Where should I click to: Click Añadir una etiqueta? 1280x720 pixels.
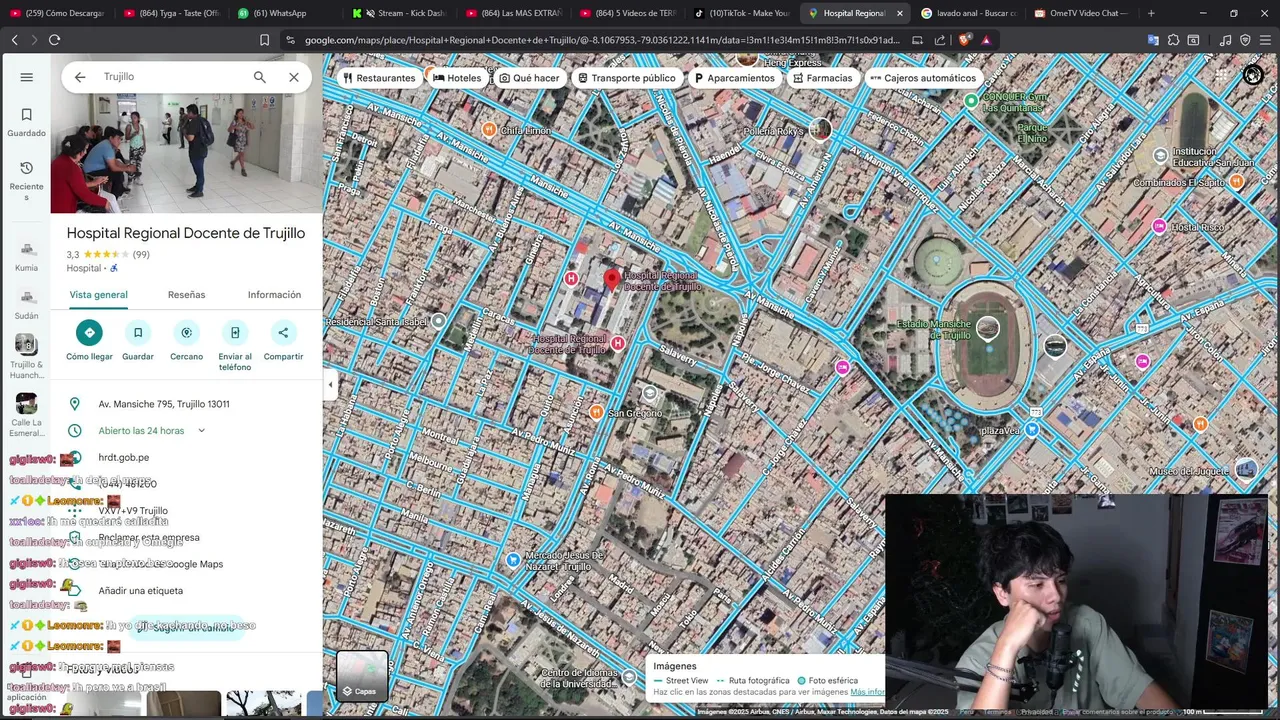coord(140,591)
